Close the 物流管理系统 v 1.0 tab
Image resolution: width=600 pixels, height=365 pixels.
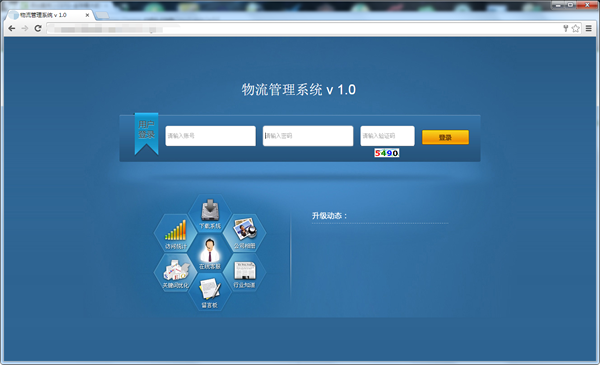coord(87,15)
